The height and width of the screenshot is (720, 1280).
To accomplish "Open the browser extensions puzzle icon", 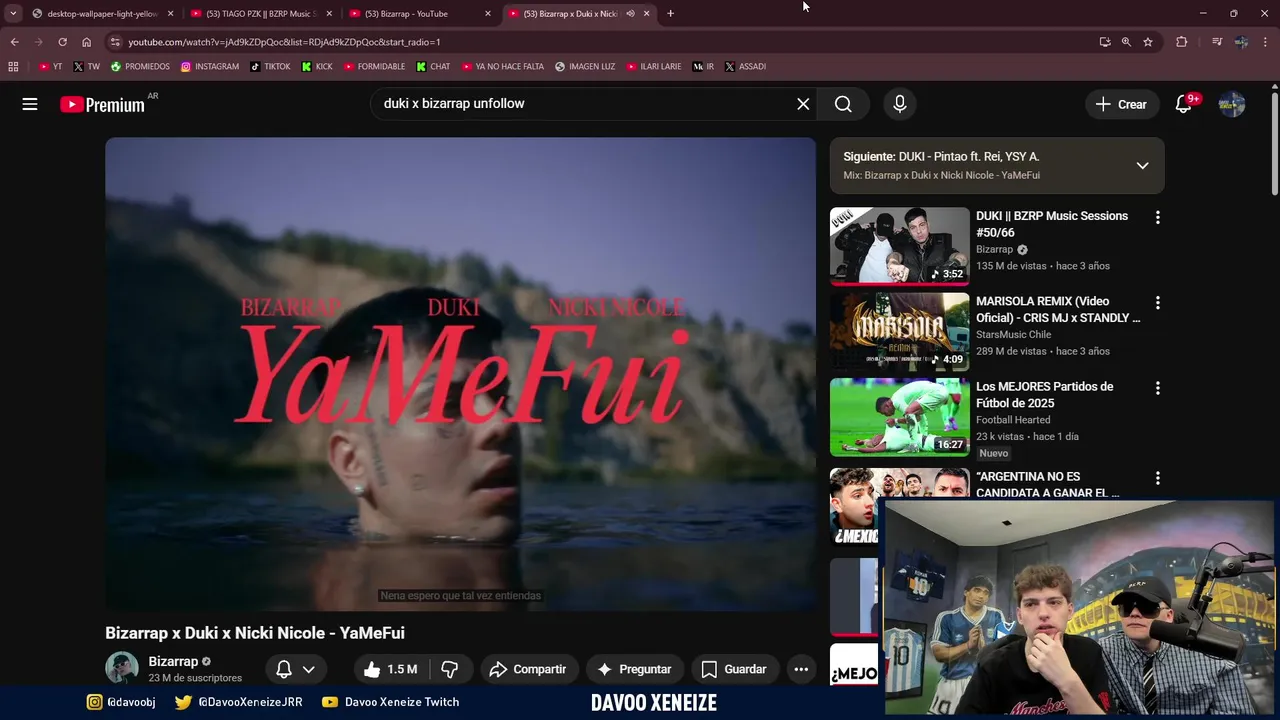I will pos(1182,42).
